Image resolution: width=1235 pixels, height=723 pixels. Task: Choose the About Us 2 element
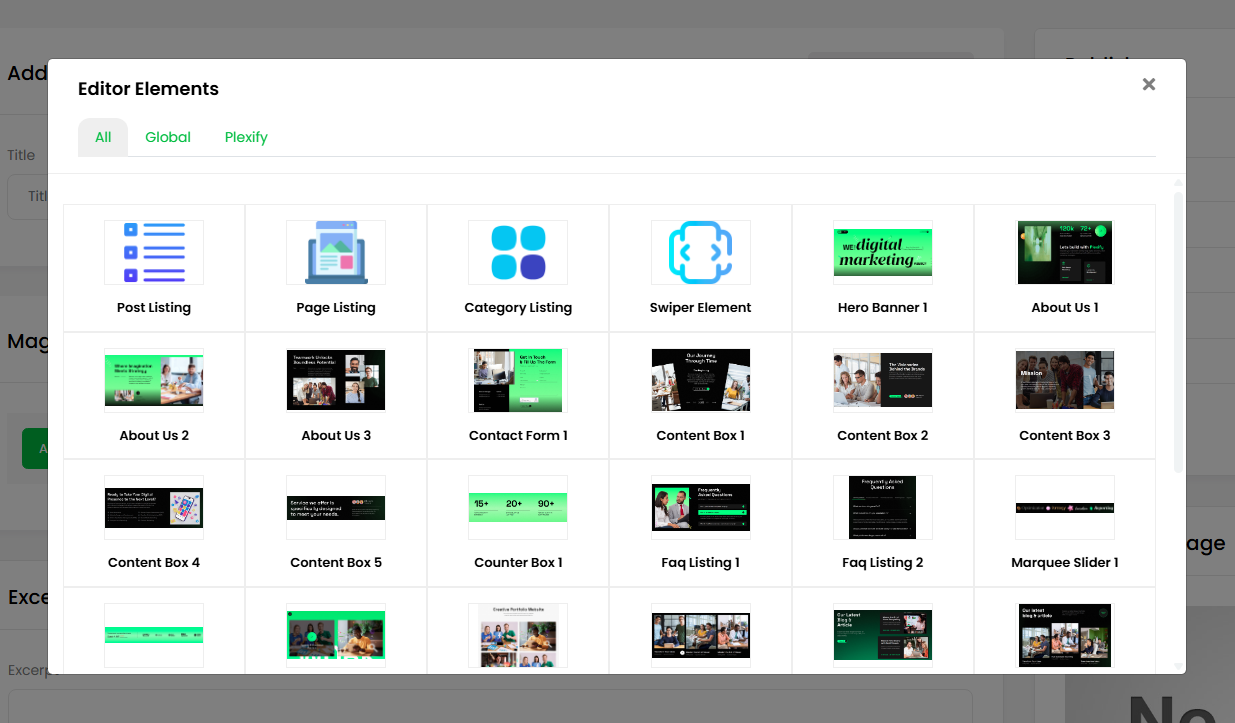click(x=154, y=380)
